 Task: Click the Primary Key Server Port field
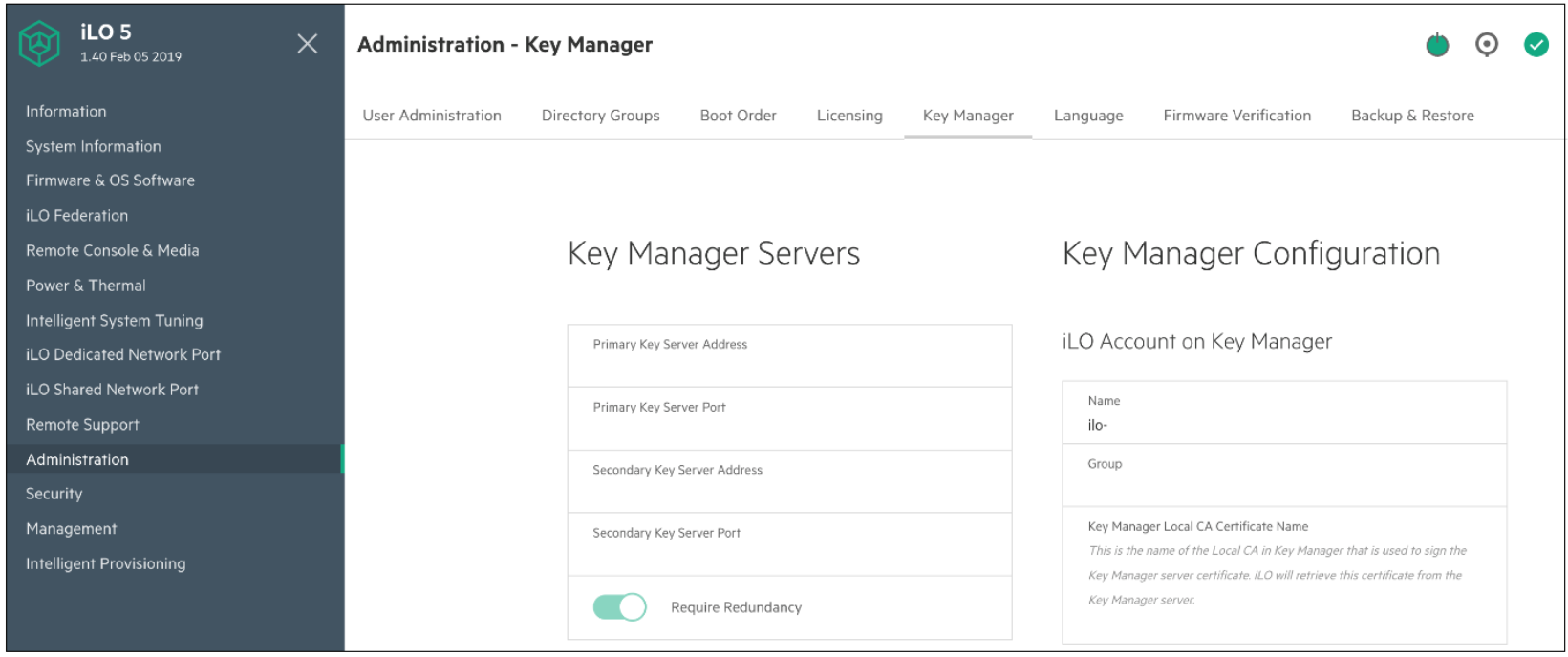tap(789, 419)
